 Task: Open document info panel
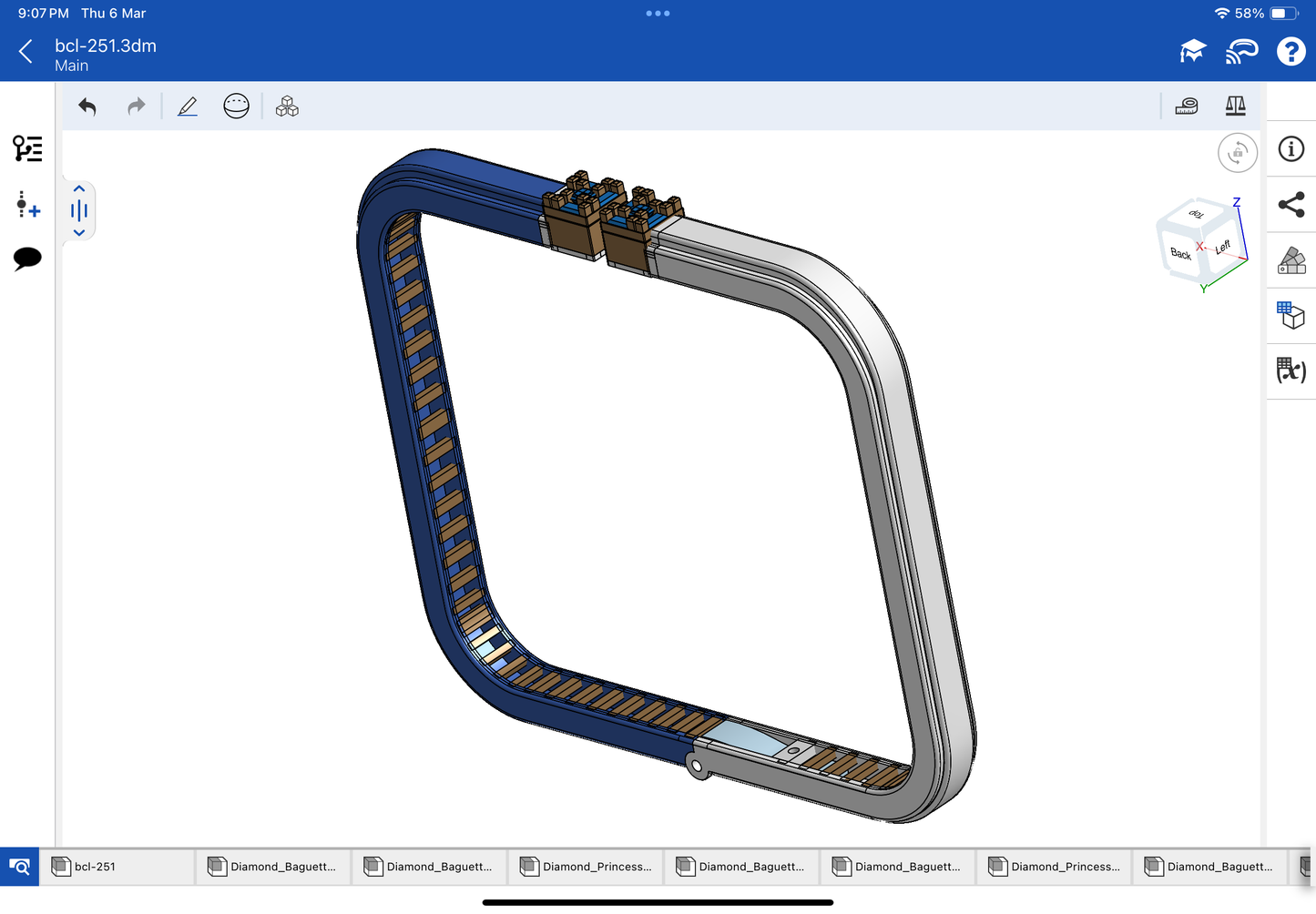1290,149
